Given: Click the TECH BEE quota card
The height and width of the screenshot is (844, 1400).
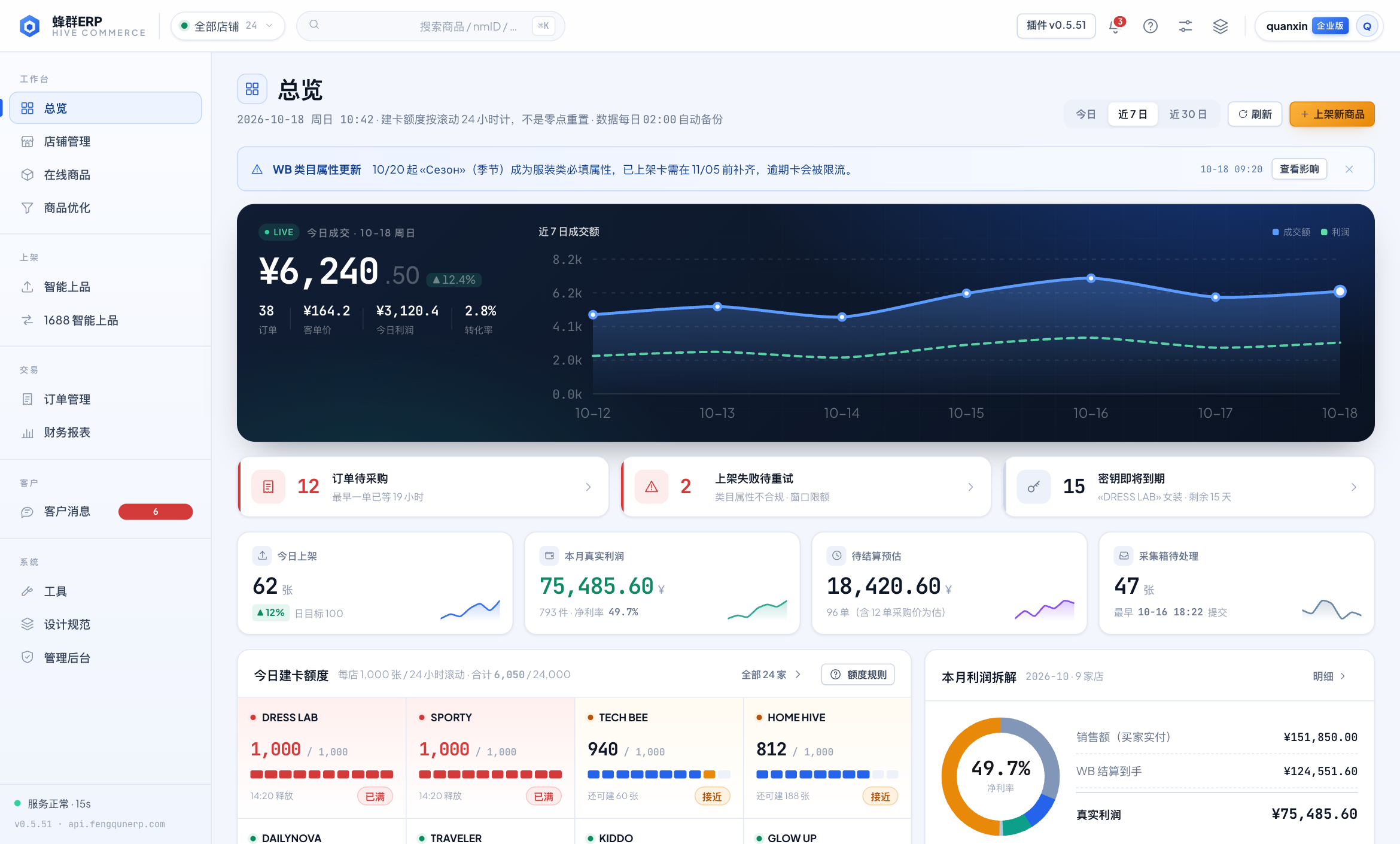Looking at the screenshot, I should tap(659, 757).
